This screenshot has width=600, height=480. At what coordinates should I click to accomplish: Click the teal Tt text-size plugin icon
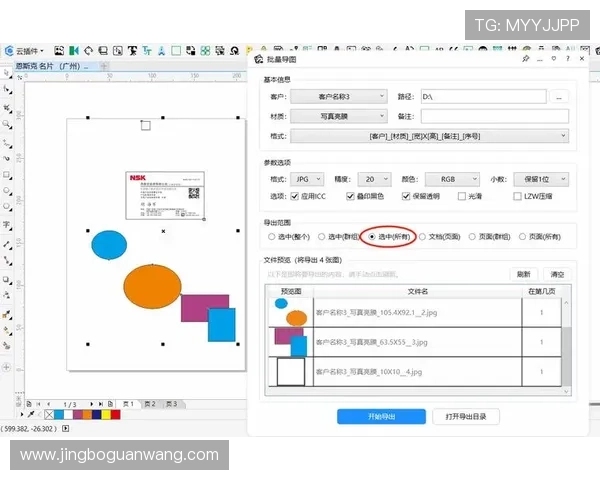(x=147, y=51)
